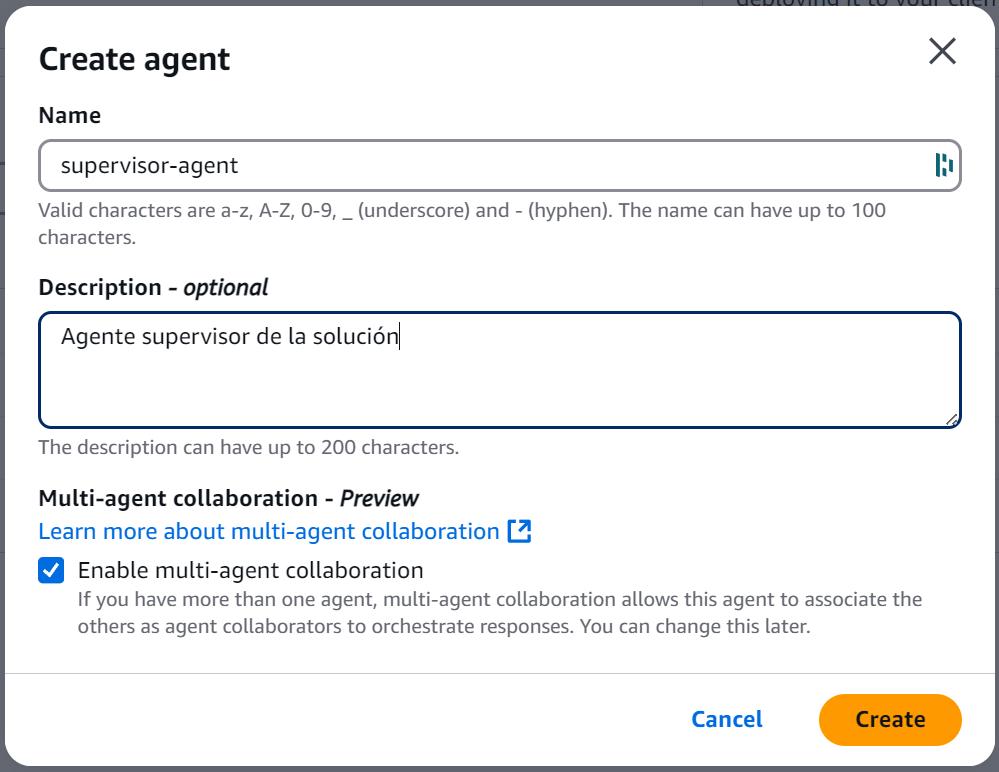Click the footer divider line above the Cancel button

click(x=500, y=673)
